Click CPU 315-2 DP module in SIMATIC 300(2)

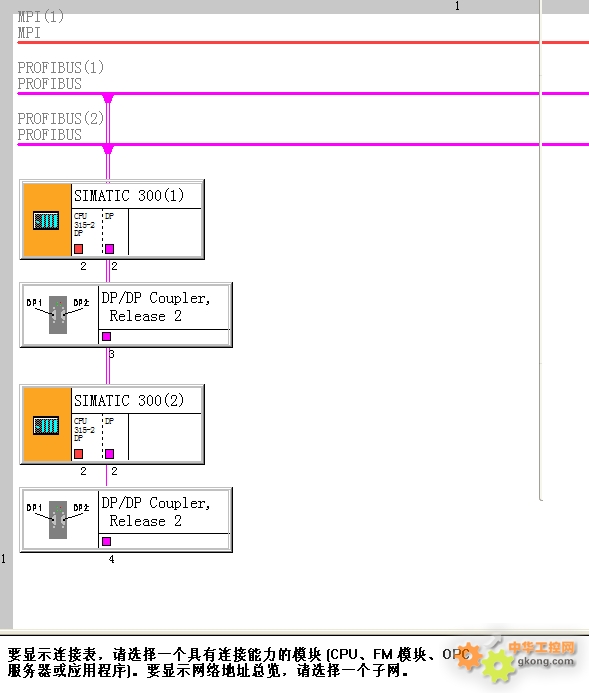84,430
